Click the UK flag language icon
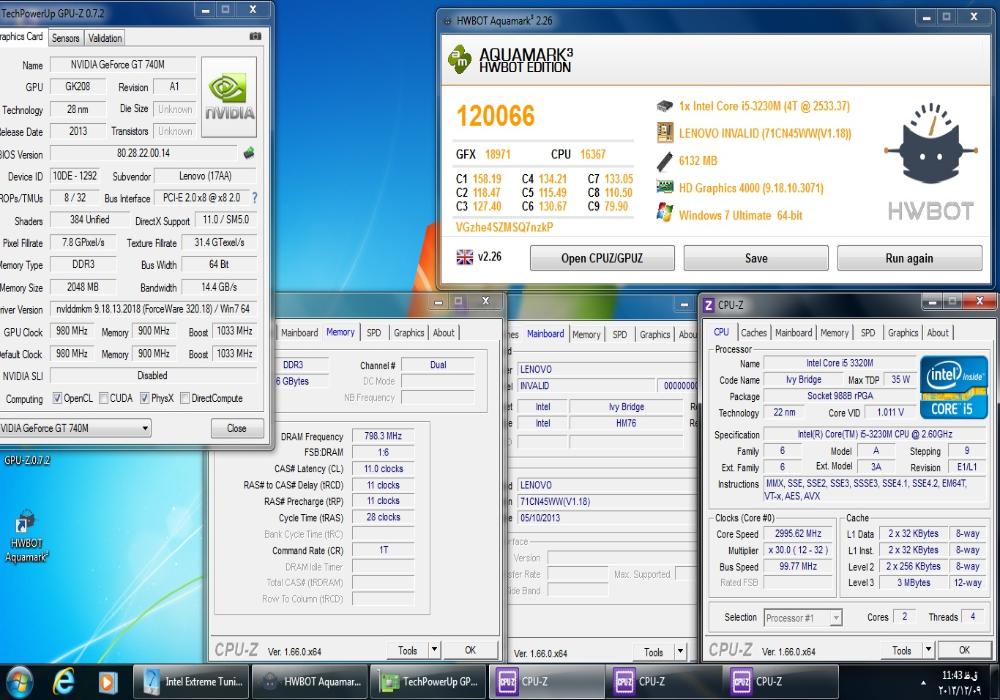Screen dimensions: 1000x700 point(465,257)
